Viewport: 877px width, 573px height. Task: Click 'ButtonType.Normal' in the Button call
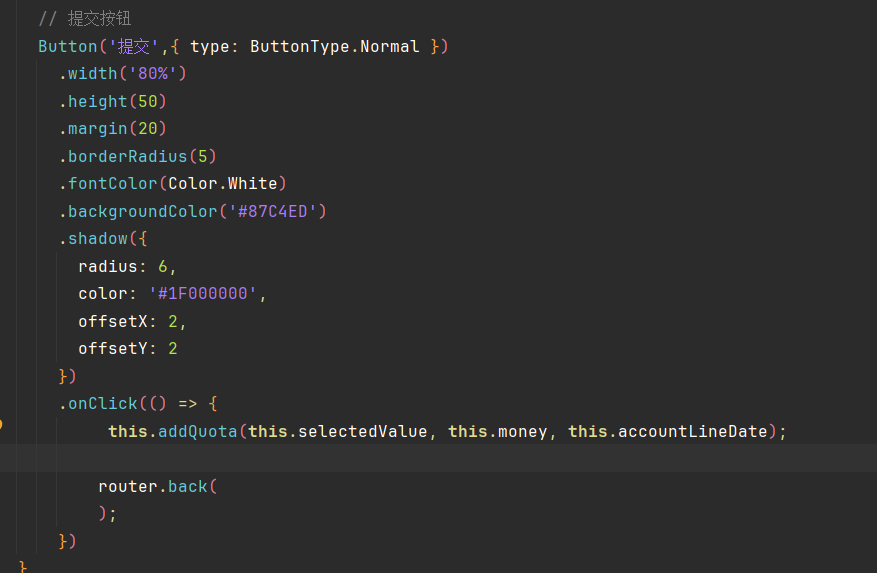point(334,46)
